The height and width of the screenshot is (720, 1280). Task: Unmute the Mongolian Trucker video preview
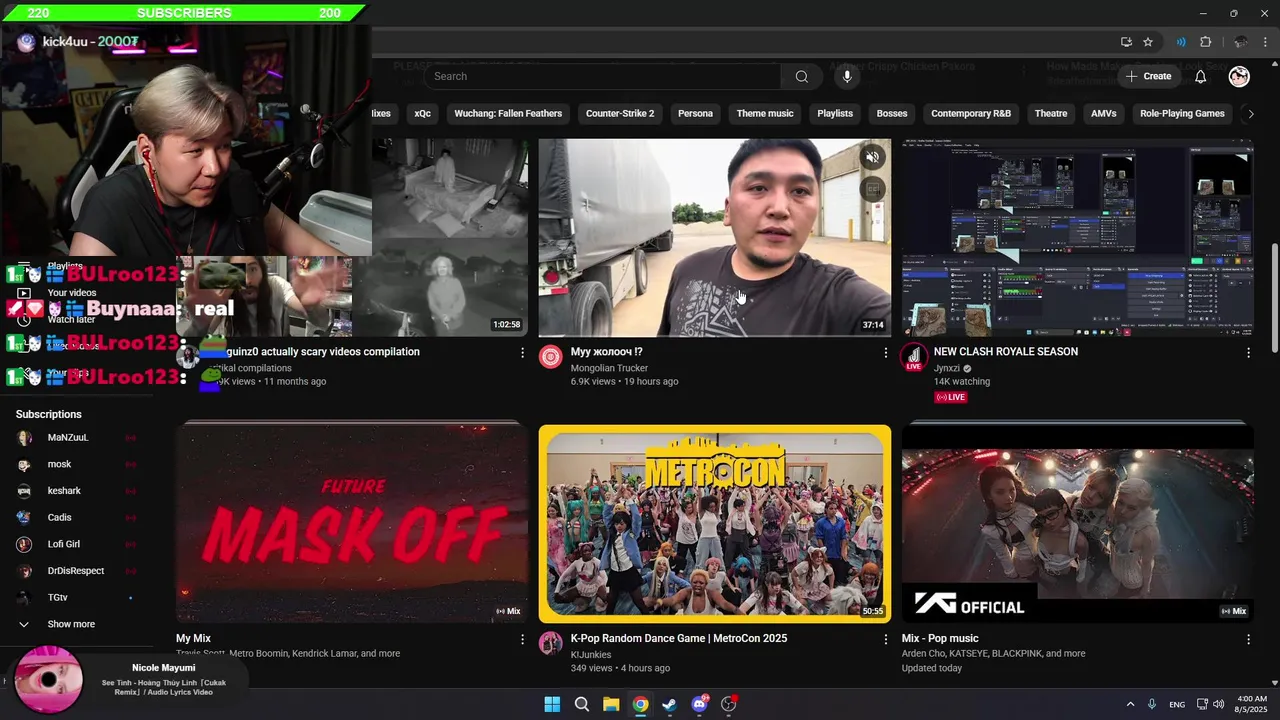tap(872, 157)
